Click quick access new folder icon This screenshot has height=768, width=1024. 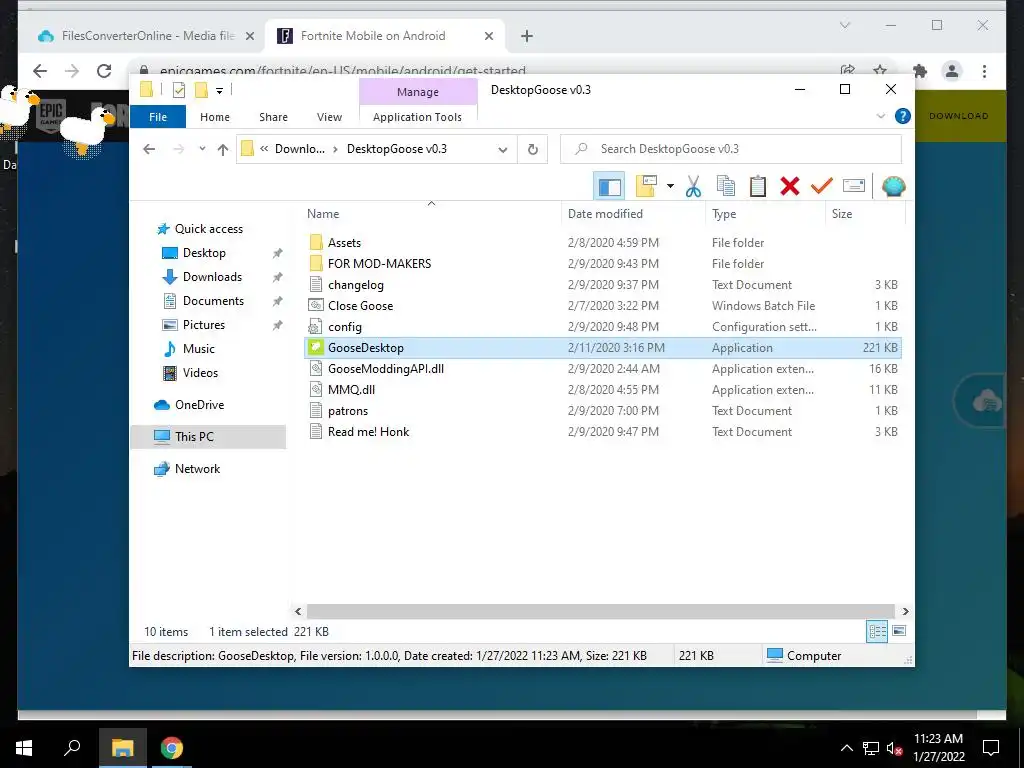point(202,90)
